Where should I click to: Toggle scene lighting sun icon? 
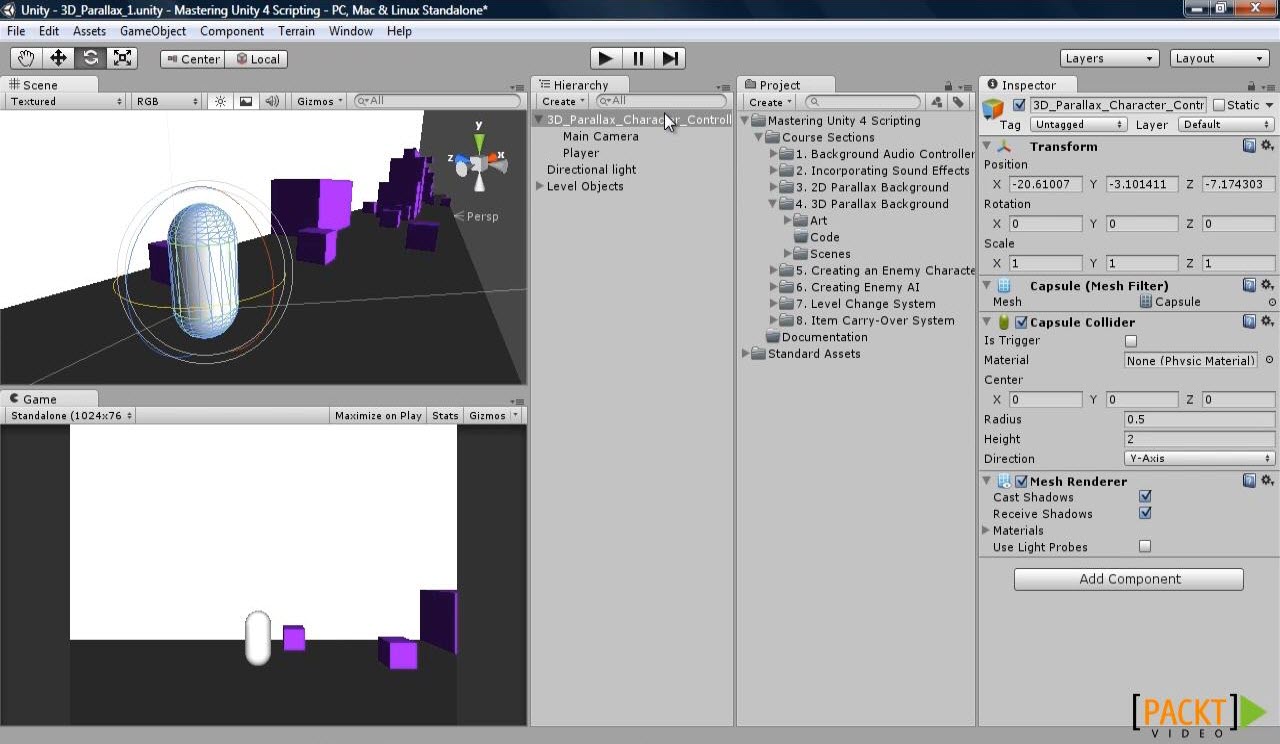[x=220, y=101]
